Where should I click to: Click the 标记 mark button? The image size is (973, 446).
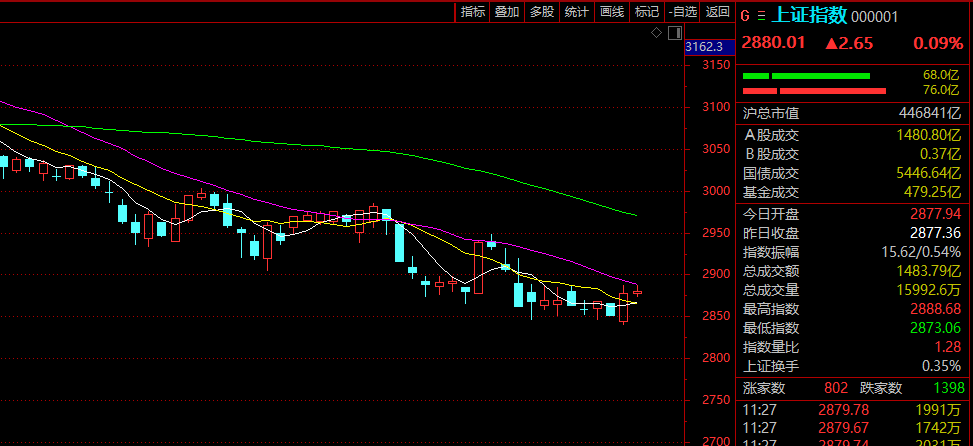pyautogui.click(x=647, y=12)
